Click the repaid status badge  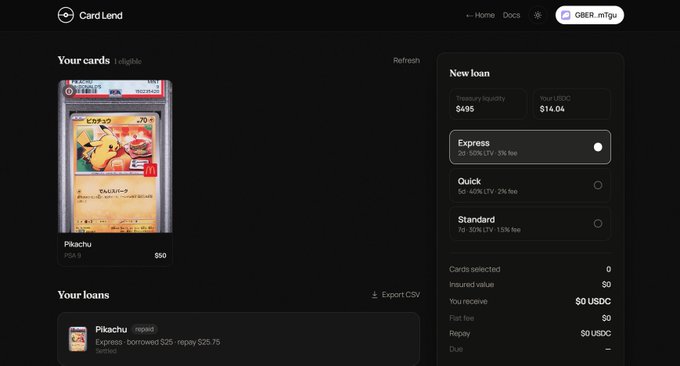[144, 329]
